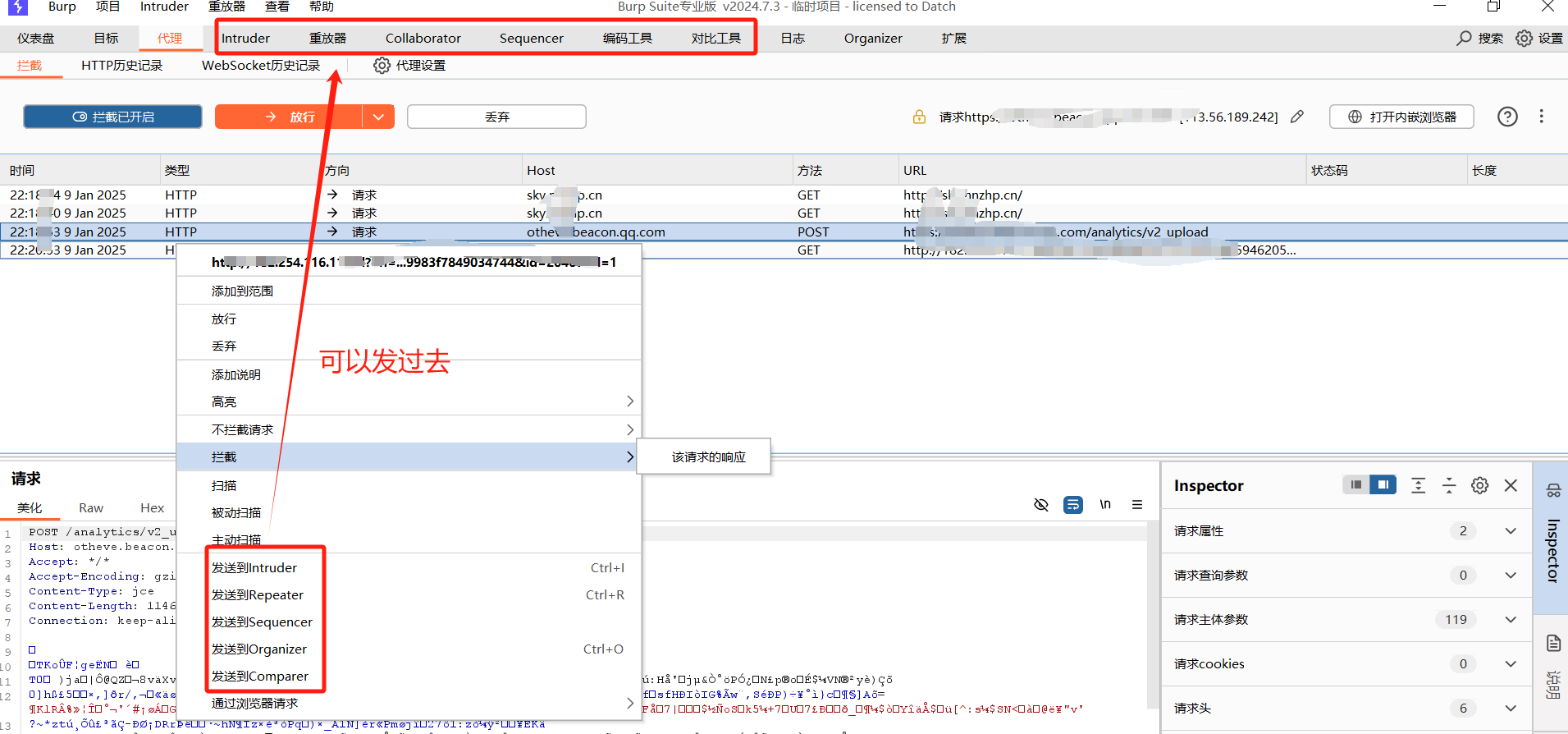The width and height of the screenshot is (1568, 734).
Task: Select Send to Comparer menu entry
Action: (409, 676)
